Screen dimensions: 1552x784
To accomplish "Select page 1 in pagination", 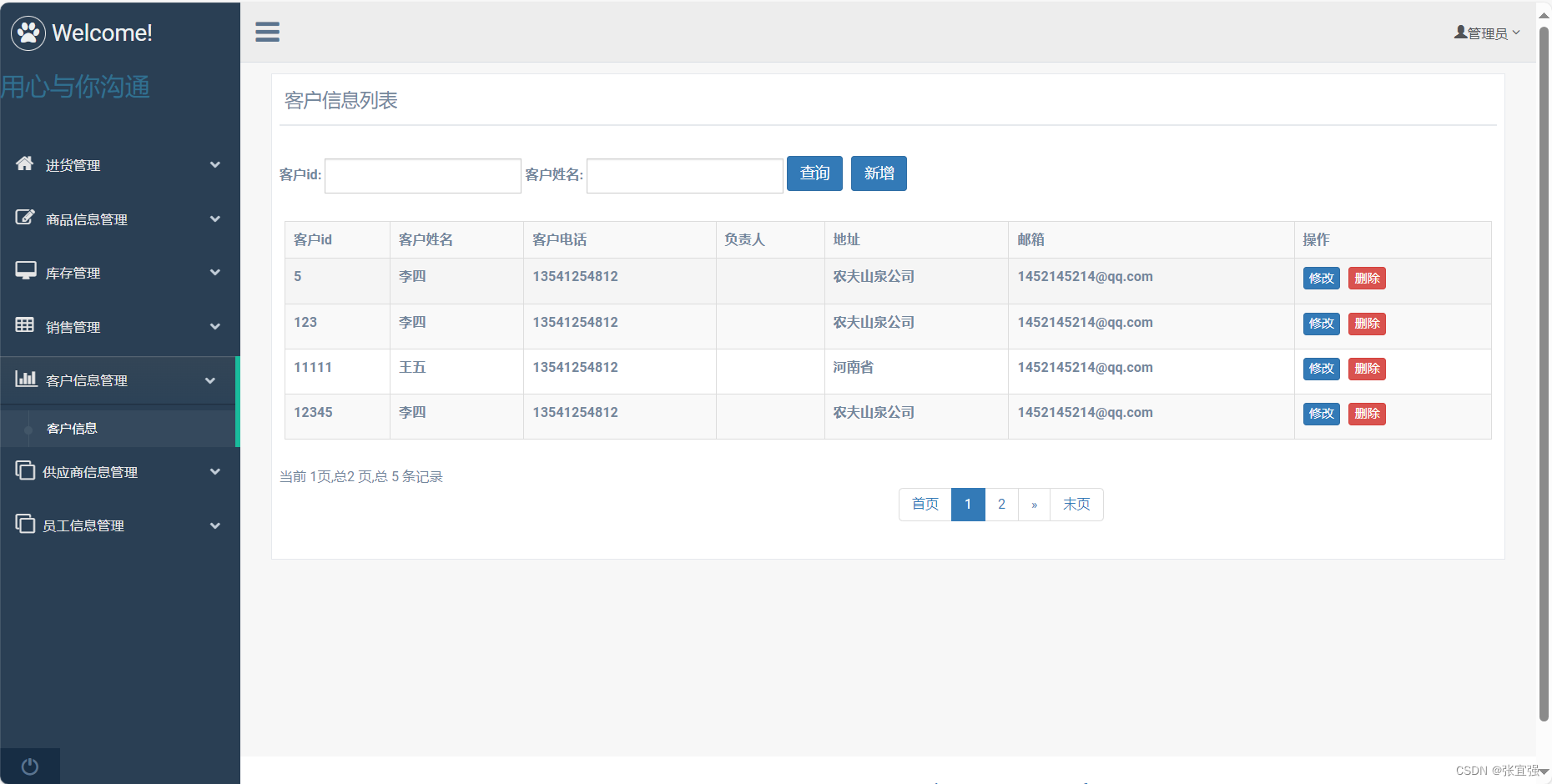I will click(x=968, y=505).
